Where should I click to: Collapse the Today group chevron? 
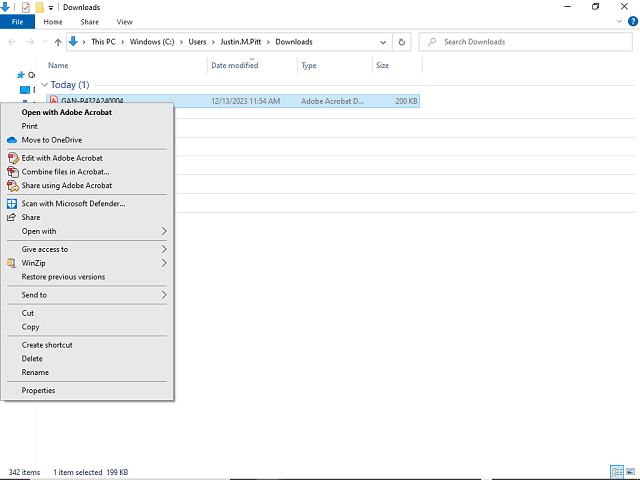[x=44, y=85]
